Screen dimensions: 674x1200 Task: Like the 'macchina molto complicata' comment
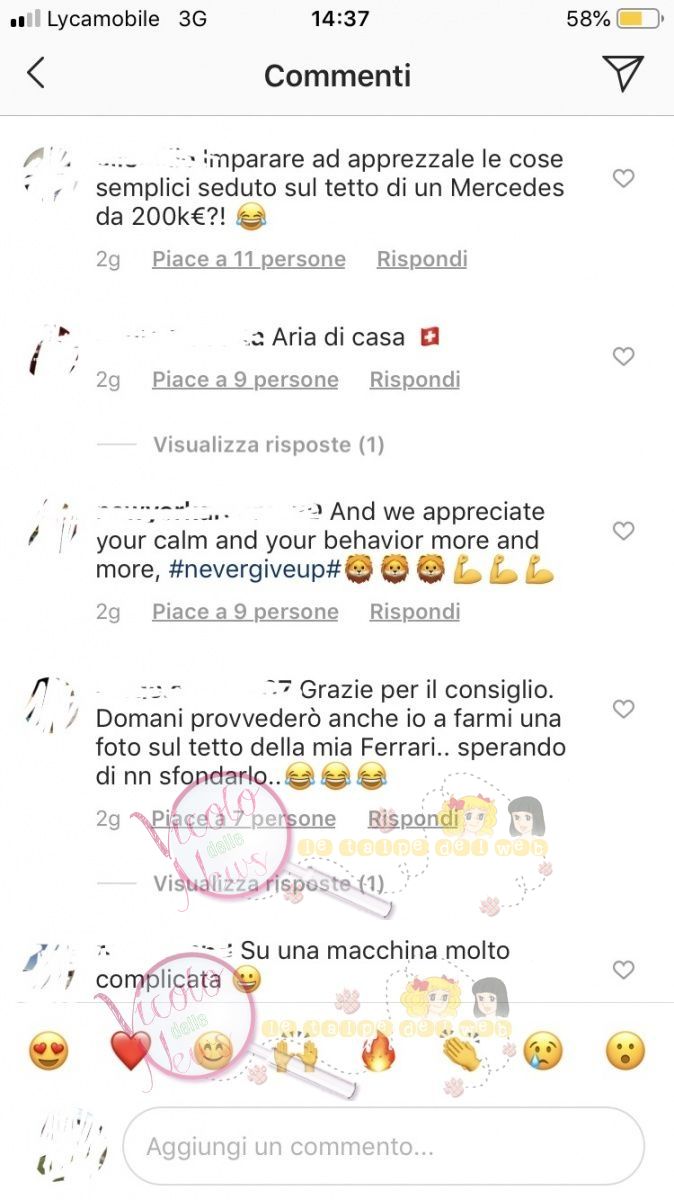pyautogui.click(x=623, y=970)
